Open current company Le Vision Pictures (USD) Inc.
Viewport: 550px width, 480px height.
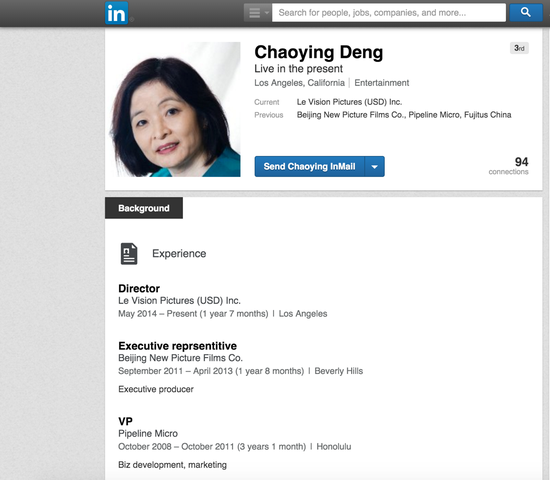[x=349, y=102]
